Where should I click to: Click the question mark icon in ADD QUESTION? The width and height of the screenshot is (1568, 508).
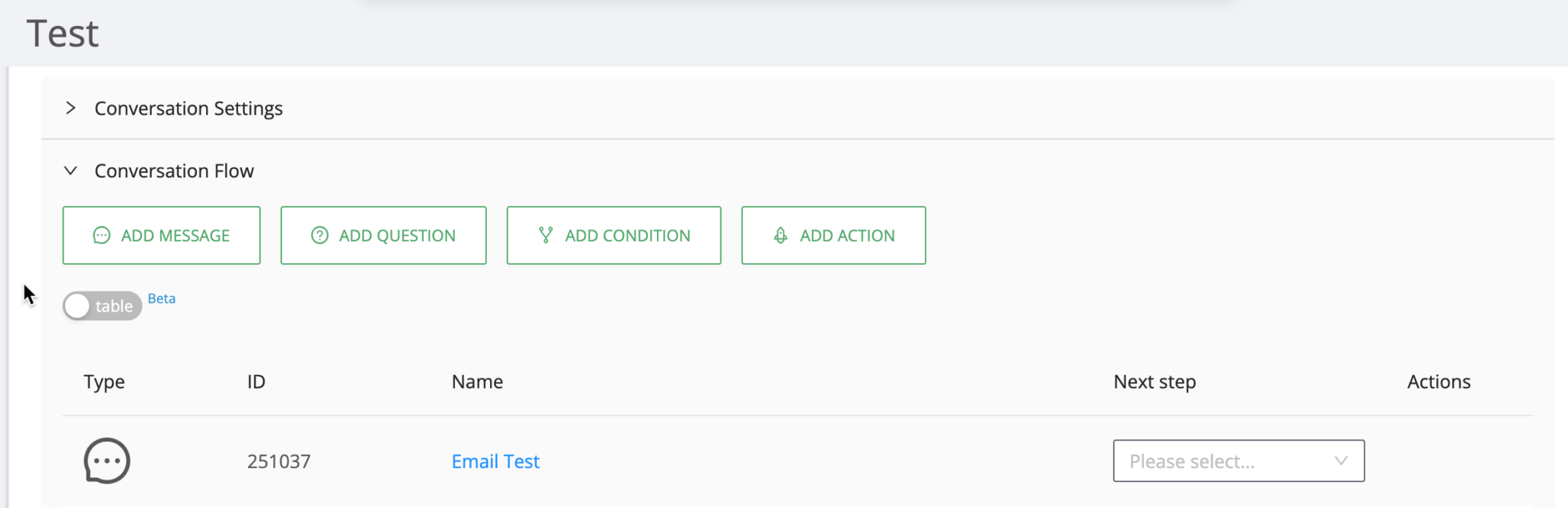click(x=320, y=236)
